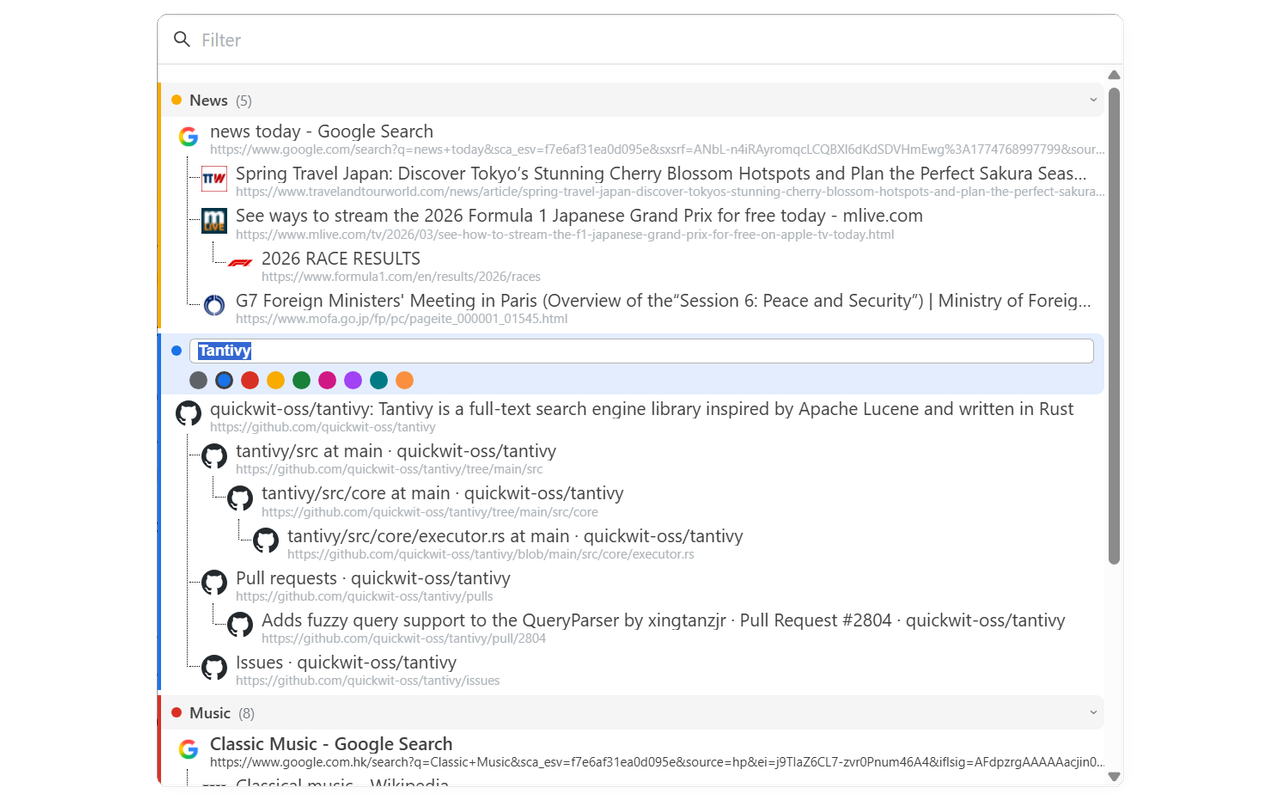Open the Formula 1 Japanese Grand Prix stream tab
This screenshot has width=1280, height=800.
click(x=579, y=215)
